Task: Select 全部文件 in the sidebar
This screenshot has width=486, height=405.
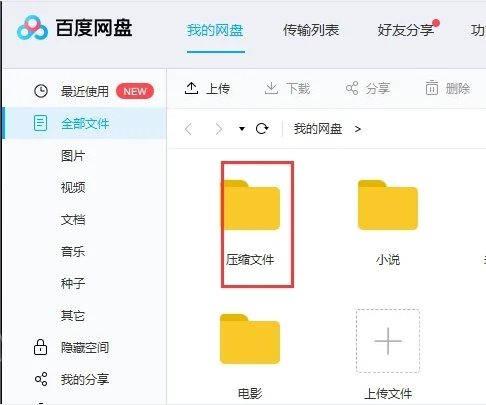Action: coord(85,123)
